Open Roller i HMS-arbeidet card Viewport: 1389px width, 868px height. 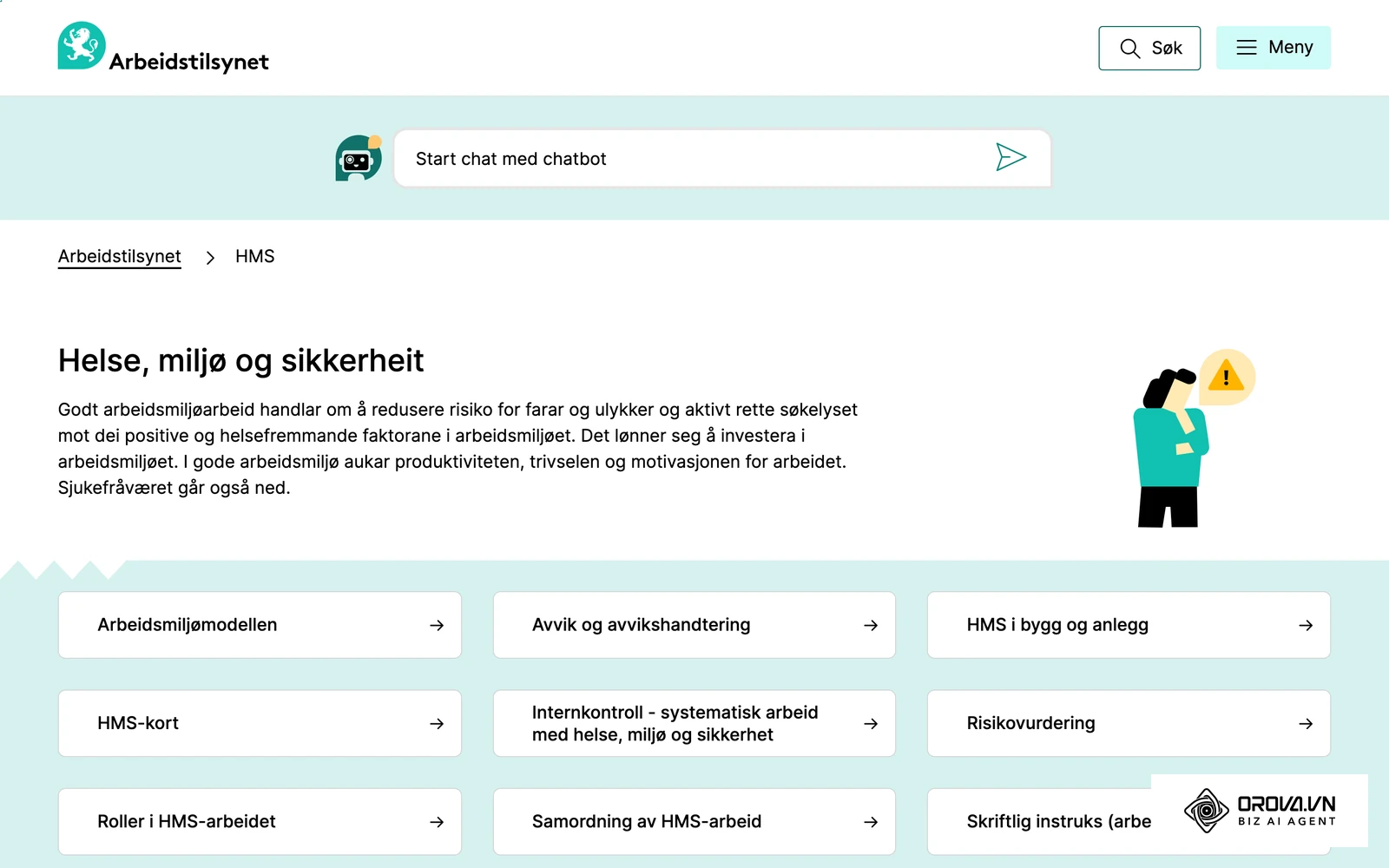click(x=260, y=821)
